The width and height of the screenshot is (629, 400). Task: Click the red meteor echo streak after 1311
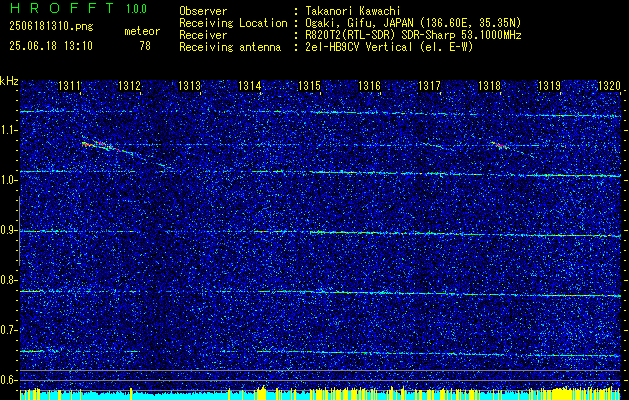101,146
